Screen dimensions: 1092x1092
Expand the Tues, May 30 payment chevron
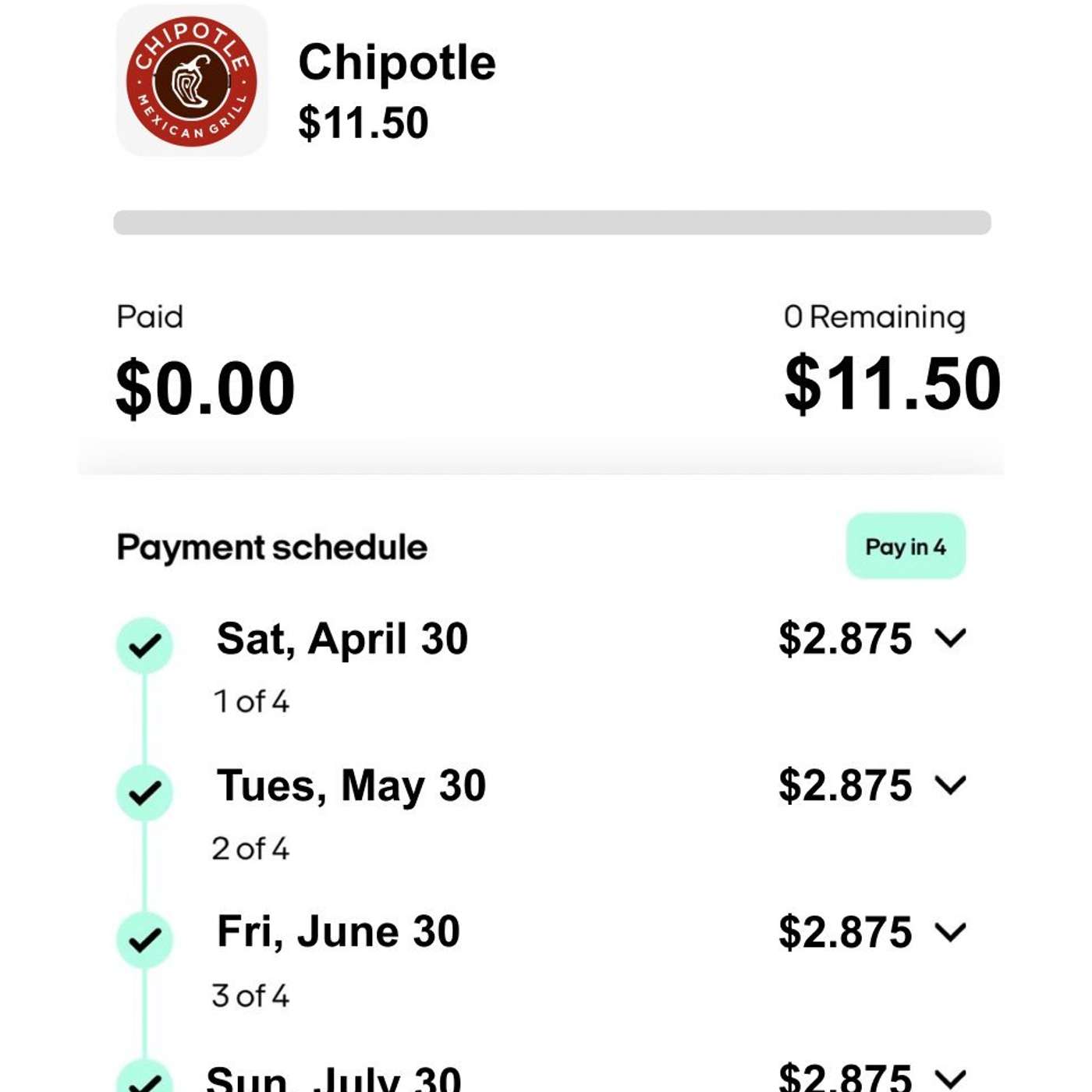(950, 785)
